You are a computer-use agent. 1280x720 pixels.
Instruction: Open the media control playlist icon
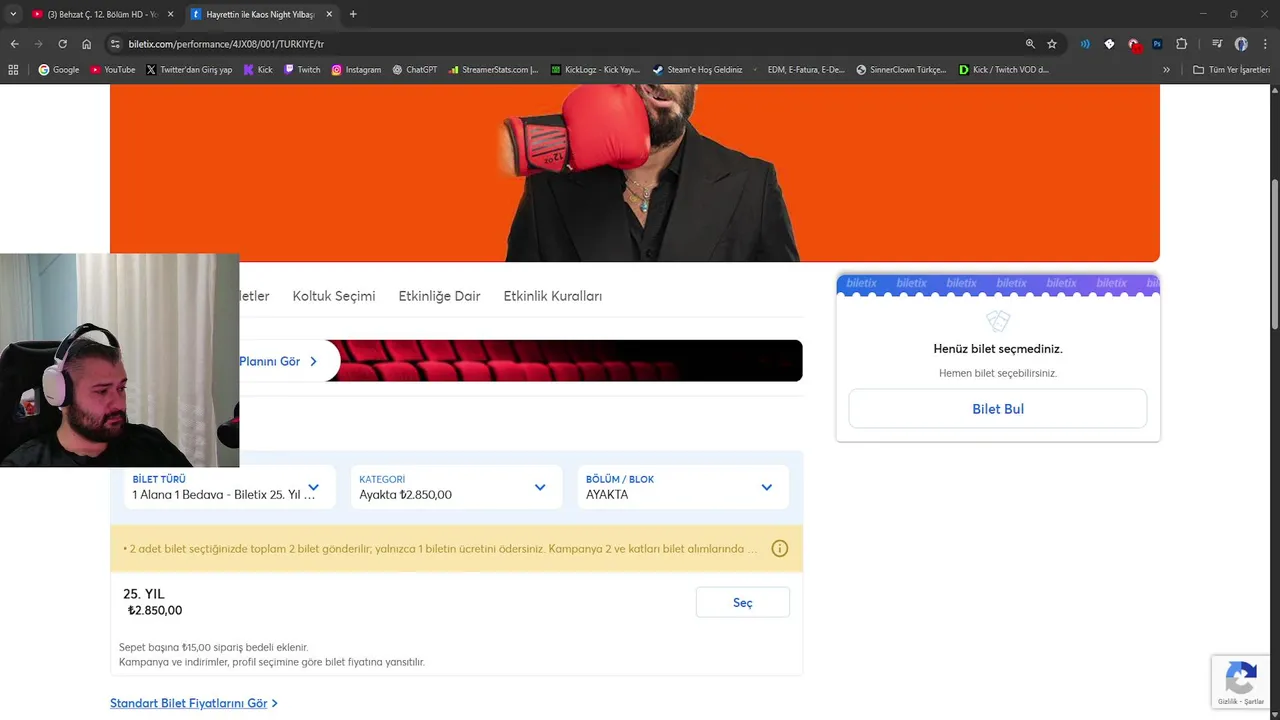point(1217,44)
